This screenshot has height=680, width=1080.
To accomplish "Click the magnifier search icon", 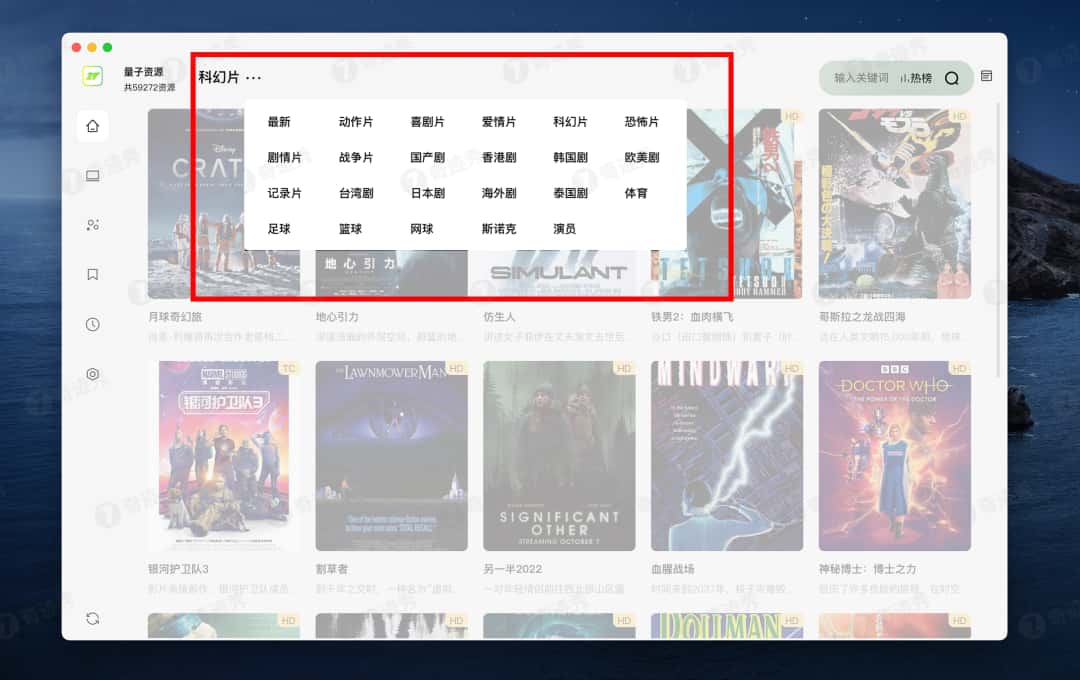I will (951, 78).
